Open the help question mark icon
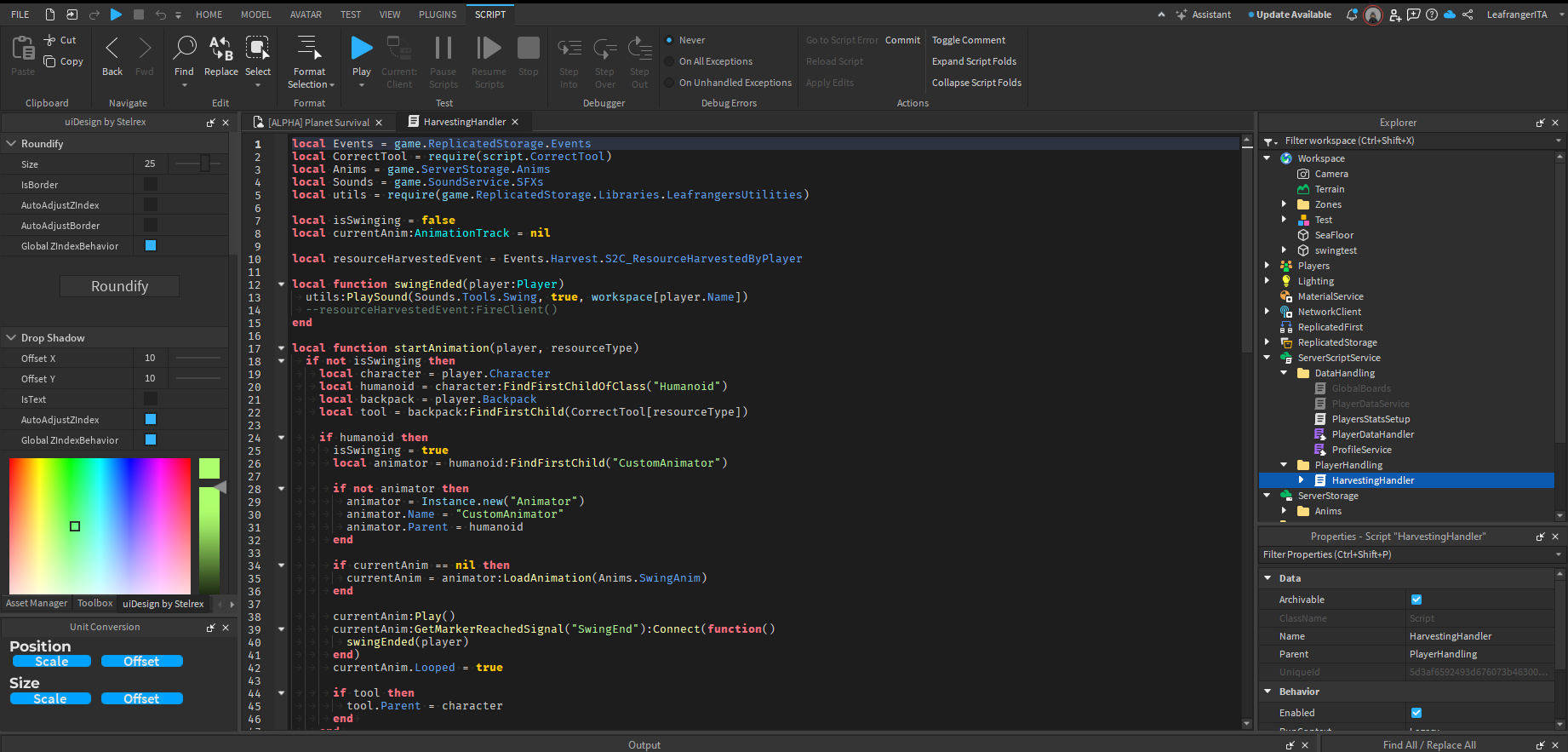Image resolution: width=1568 pixels, height=752 pixels. tap(1432, 14)
